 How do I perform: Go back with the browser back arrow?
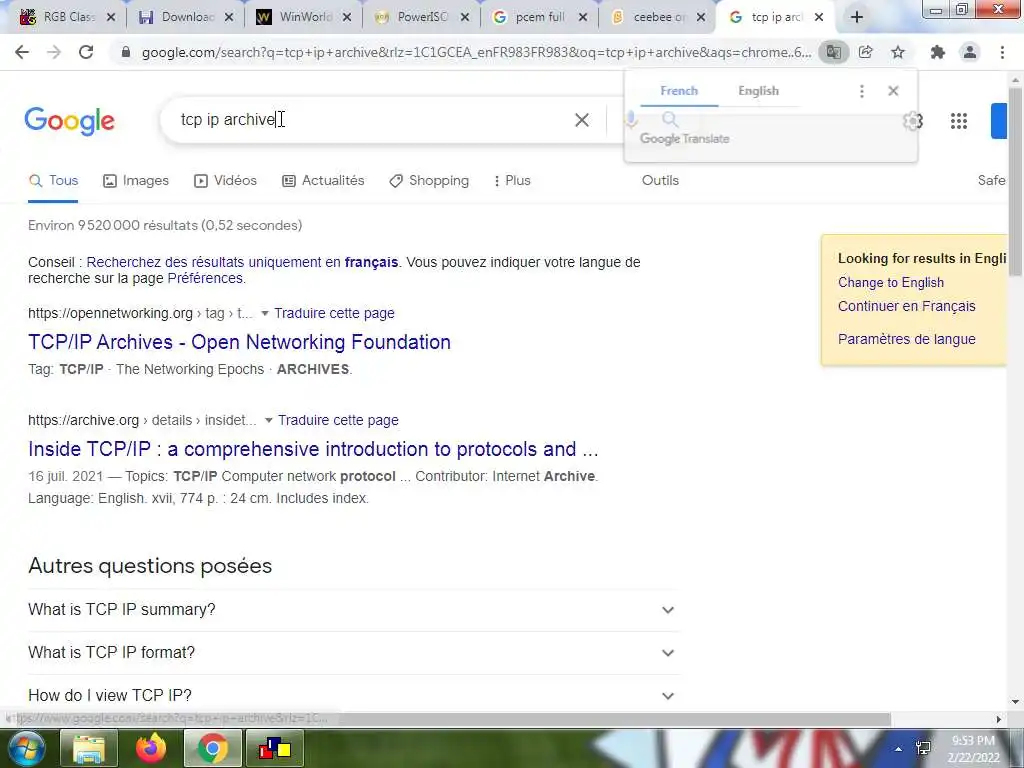click(x=22, y=52)
